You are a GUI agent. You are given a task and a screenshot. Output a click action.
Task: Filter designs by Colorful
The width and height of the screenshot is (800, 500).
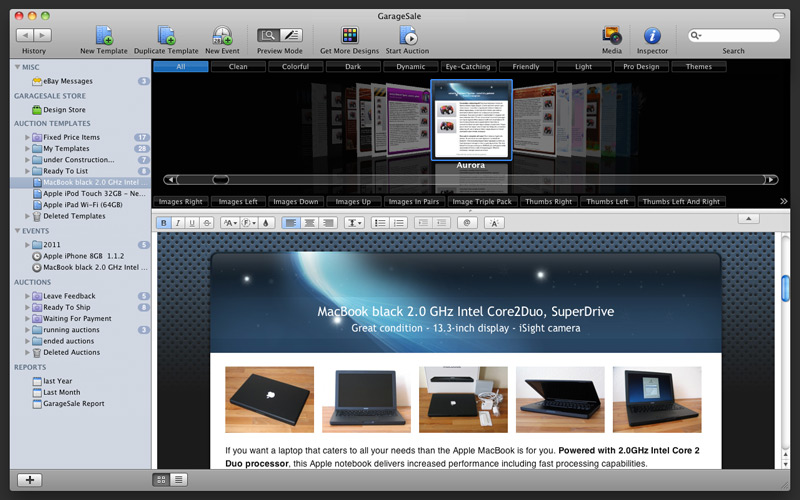pyautogui.click(x=295, y=66)
